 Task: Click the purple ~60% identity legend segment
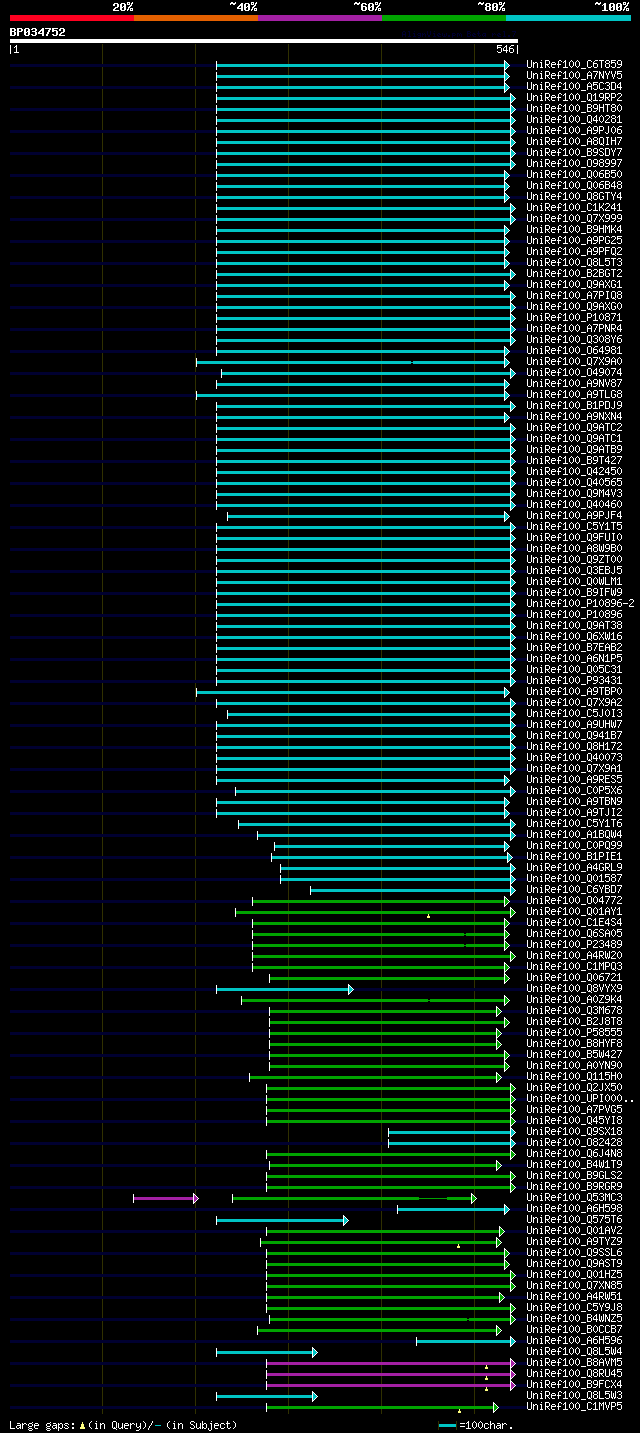(x=320, y=18)
